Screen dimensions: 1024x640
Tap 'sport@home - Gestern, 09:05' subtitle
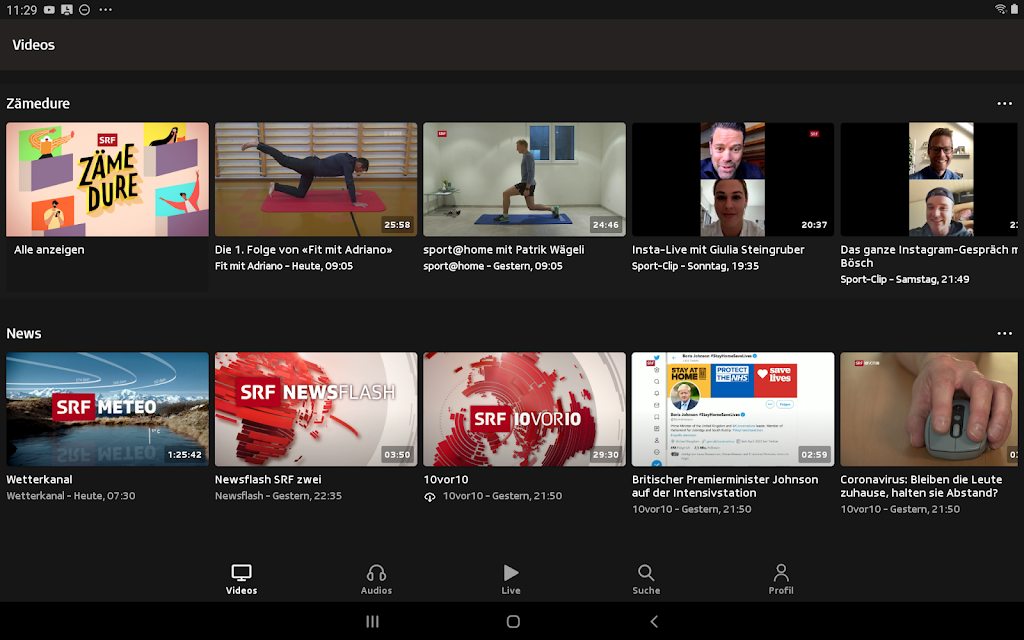click(493, 266)
